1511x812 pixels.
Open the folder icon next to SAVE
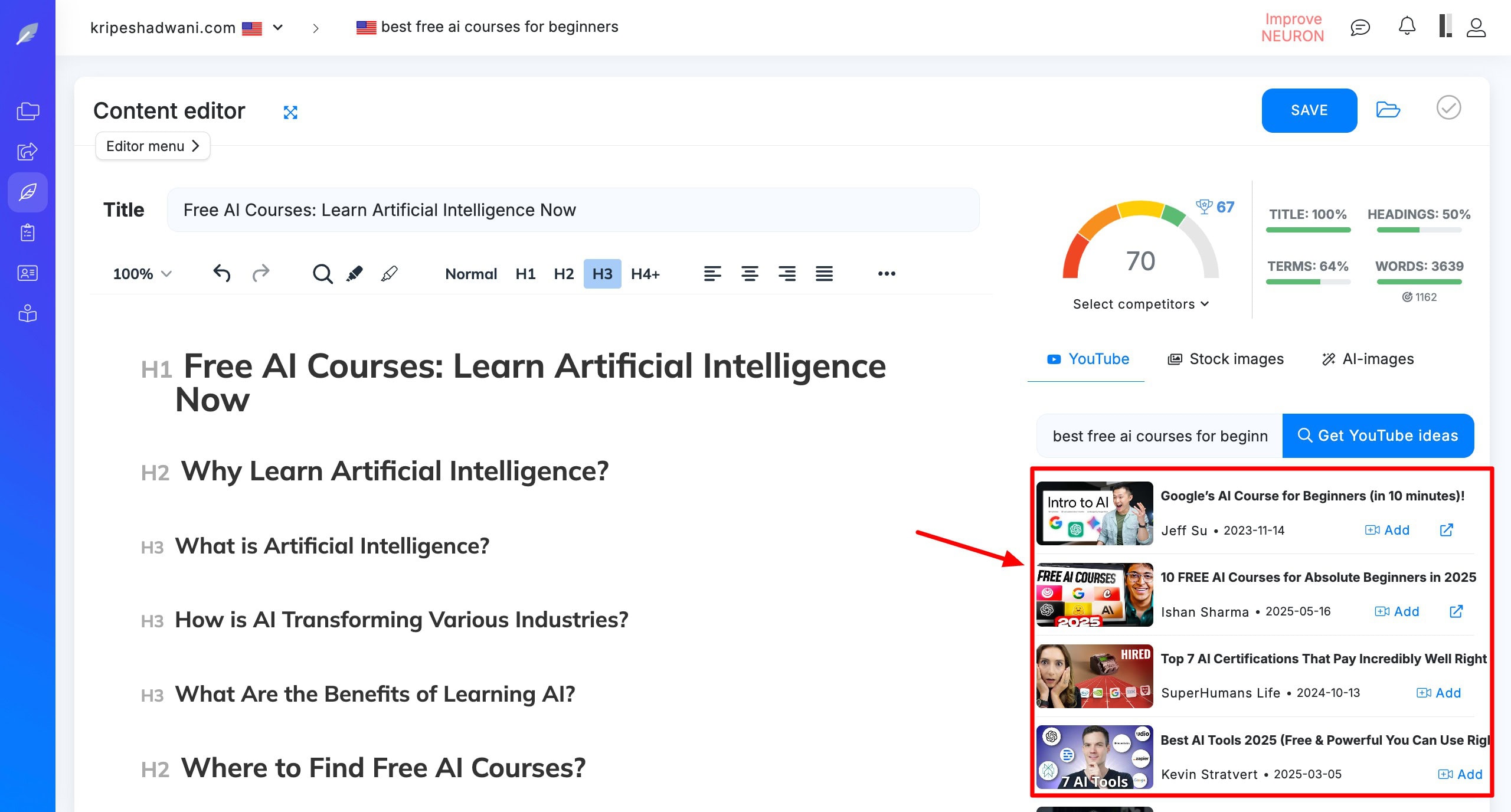tap(1388, 110)
